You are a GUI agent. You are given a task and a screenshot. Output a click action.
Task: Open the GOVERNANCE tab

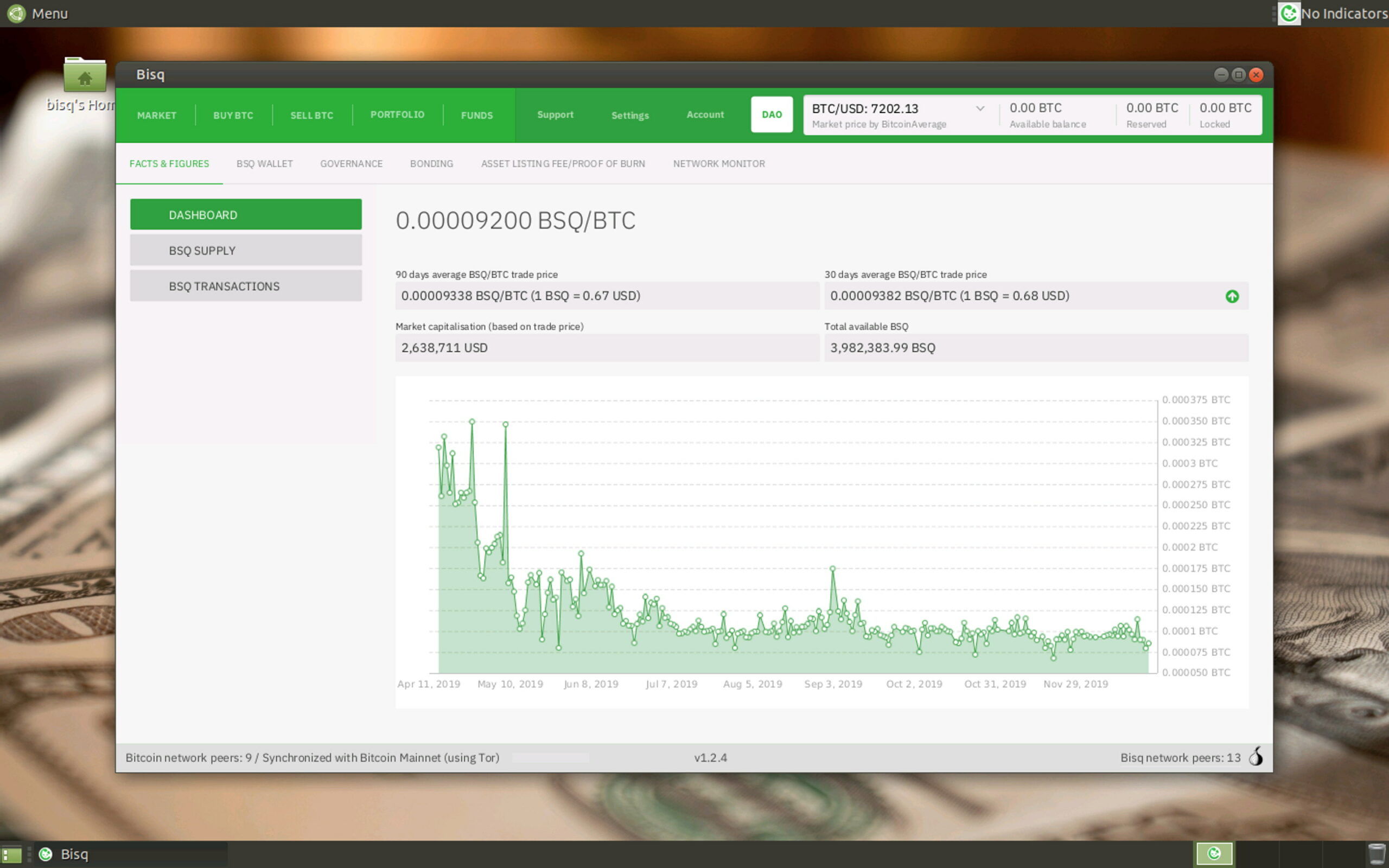351,164
